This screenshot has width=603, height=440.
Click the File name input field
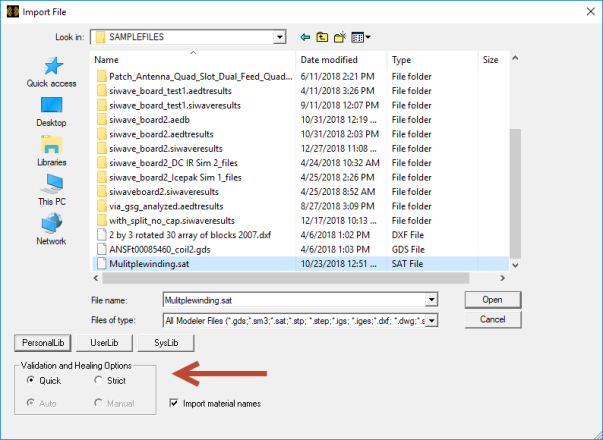(x=295, y=300)
